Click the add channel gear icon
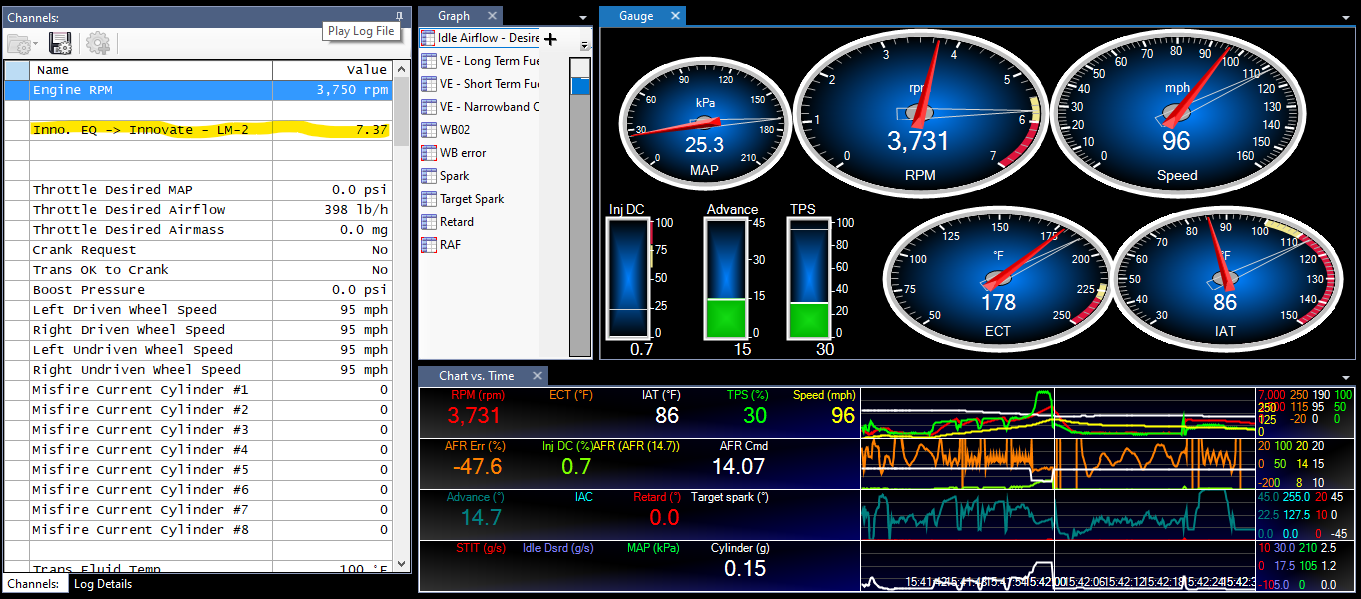This screenshot has height=599, width=1361. pos(97,43)
